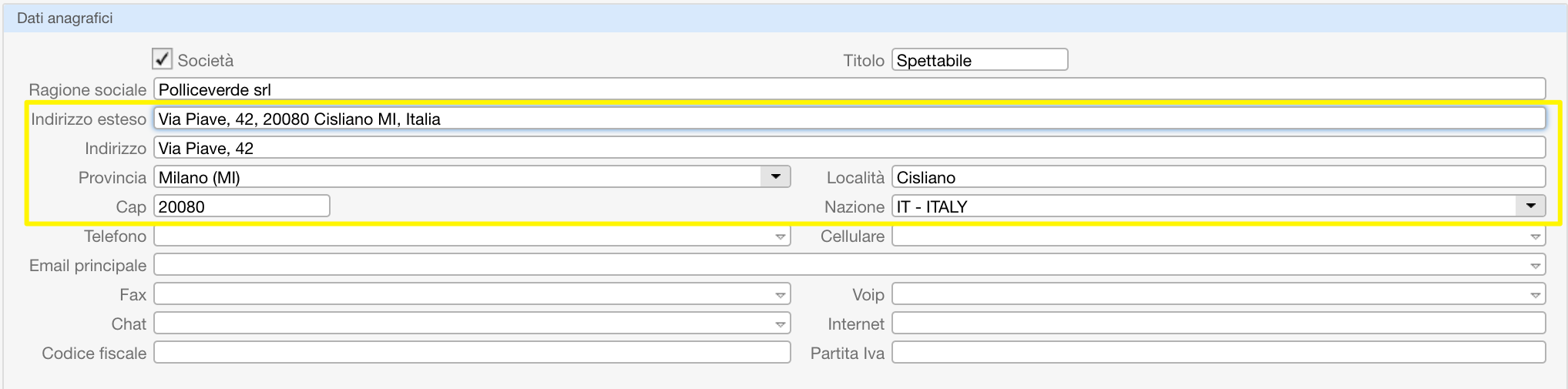The width and height of the screenshot is (1568, 389).
Task: Click the Email principale text field
Action: coord(840,265)
